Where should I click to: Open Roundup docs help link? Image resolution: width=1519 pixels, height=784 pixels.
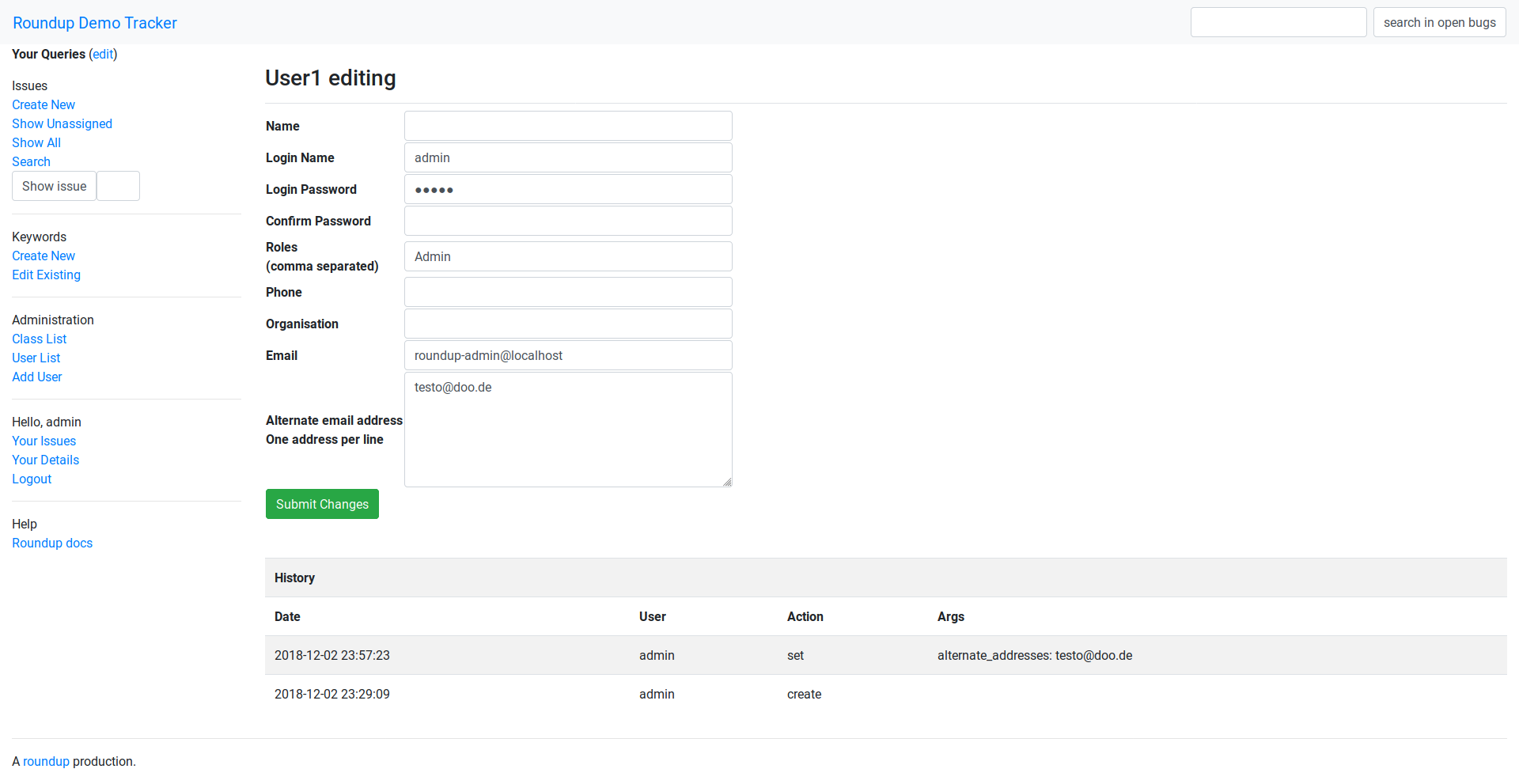pos(52,543)
